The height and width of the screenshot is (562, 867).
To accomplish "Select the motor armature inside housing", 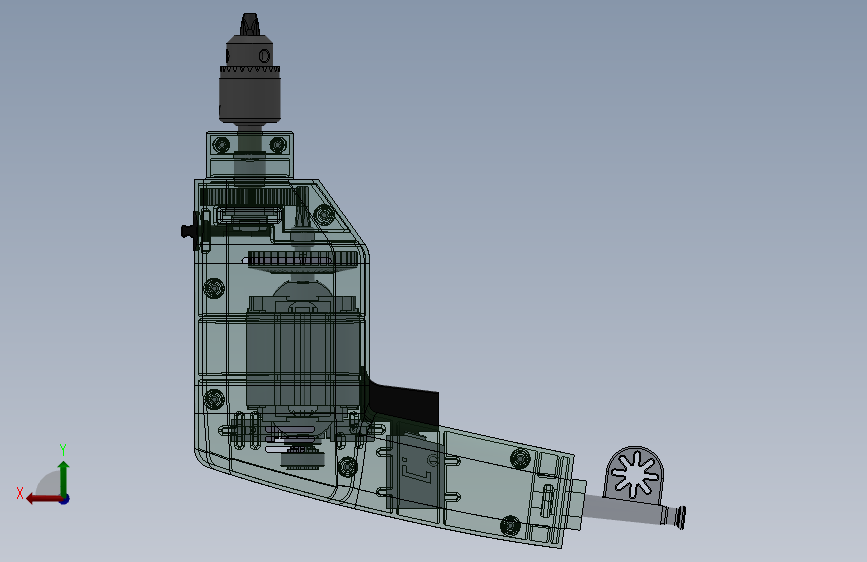I will (x=304, y=360).
